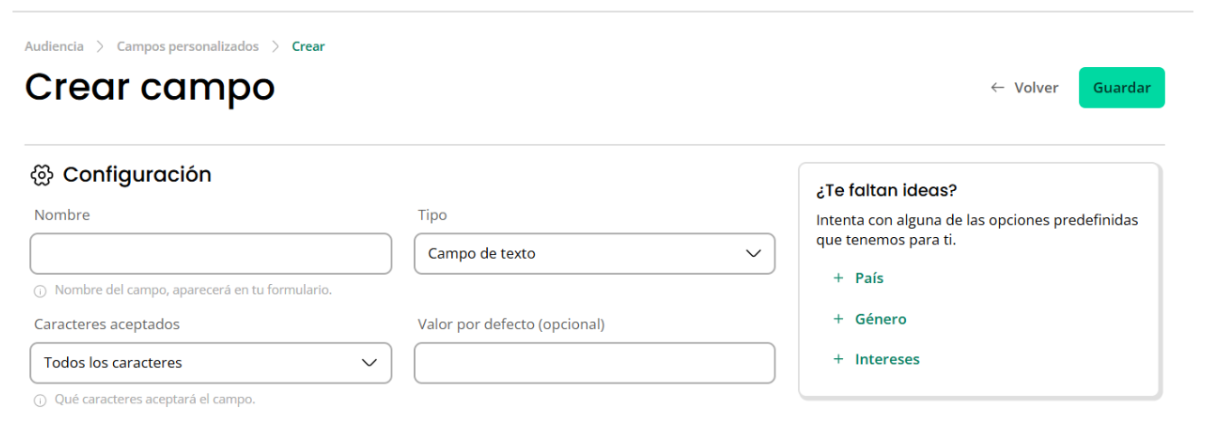Screen dimensions: 1212x421
Task: Open Campos personalizados breadcrumb
Action: (188, 46)
